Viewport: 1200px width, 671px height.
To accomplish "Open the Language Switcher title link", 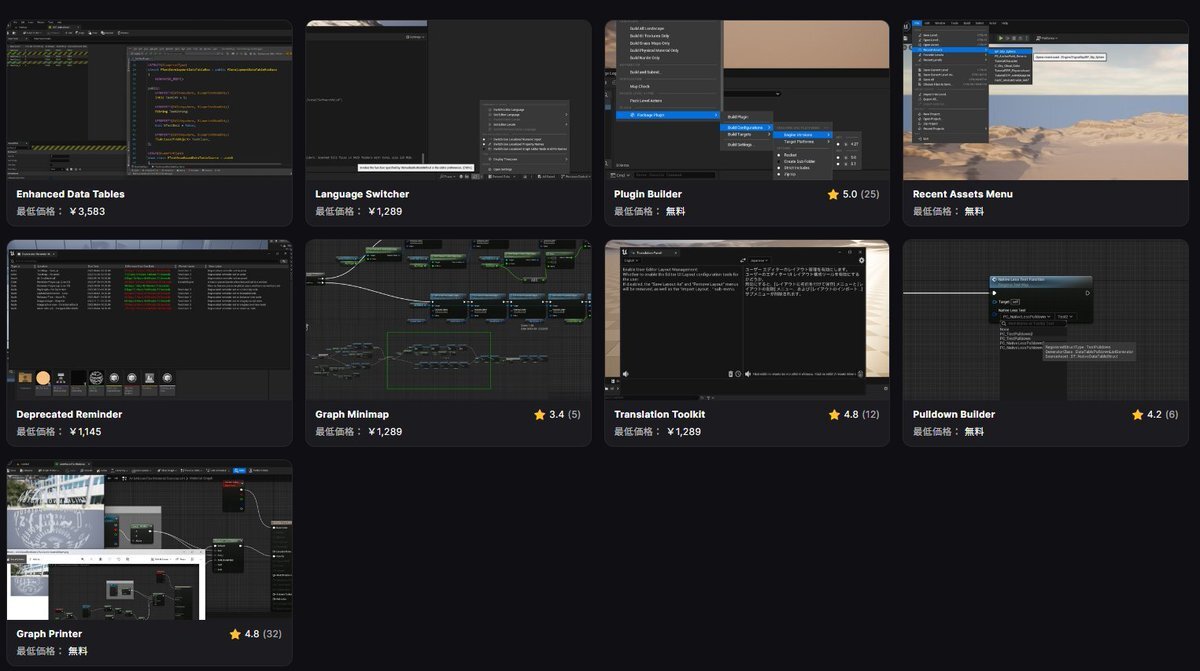I will point(362,194).
